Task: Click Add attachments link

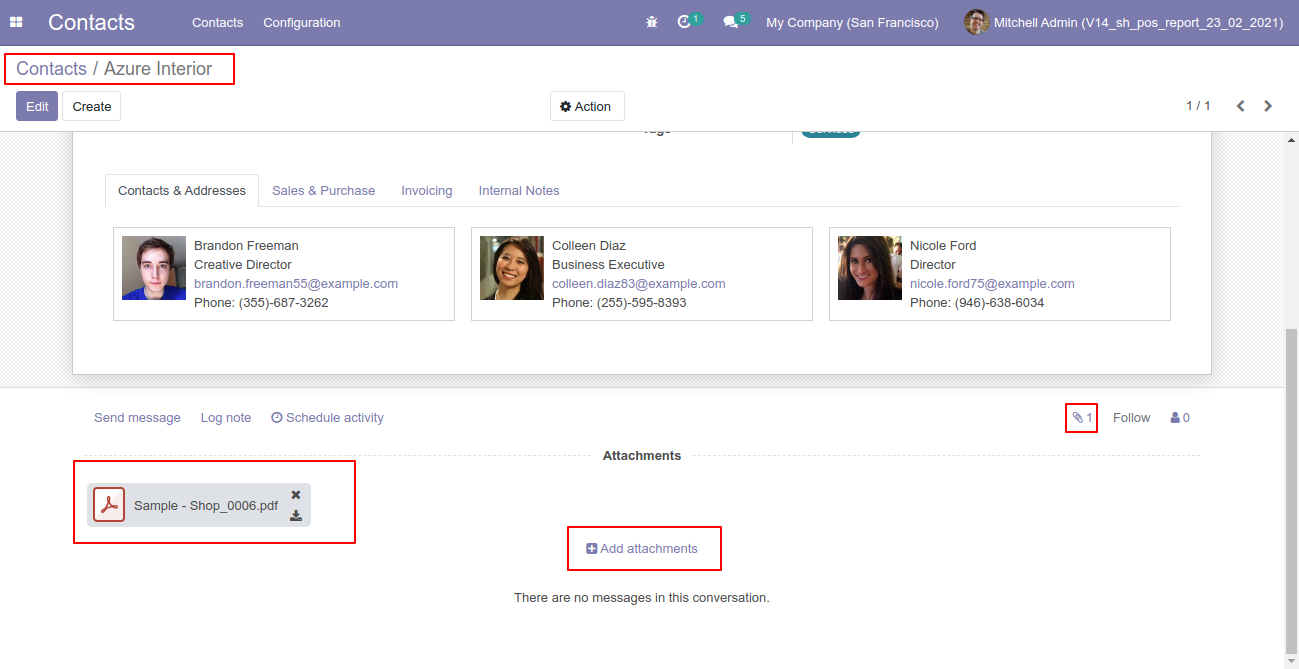Action: (x=642, y=549)
